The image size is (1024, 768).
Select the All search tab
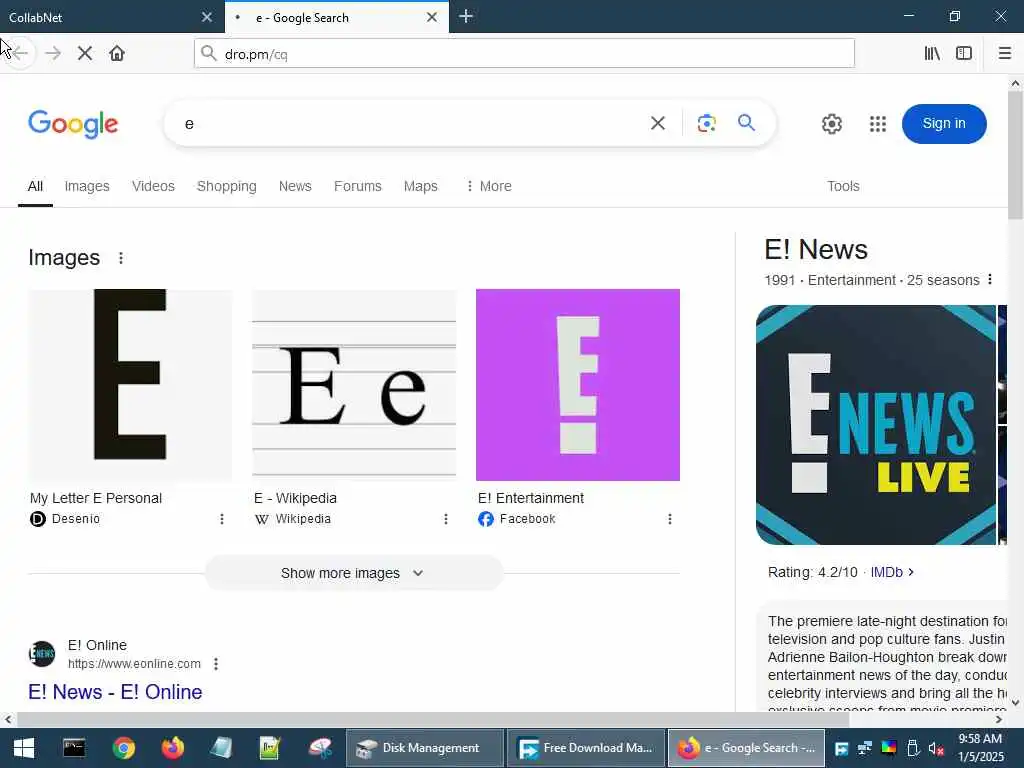pyautogui.click(x=35, y=186)
